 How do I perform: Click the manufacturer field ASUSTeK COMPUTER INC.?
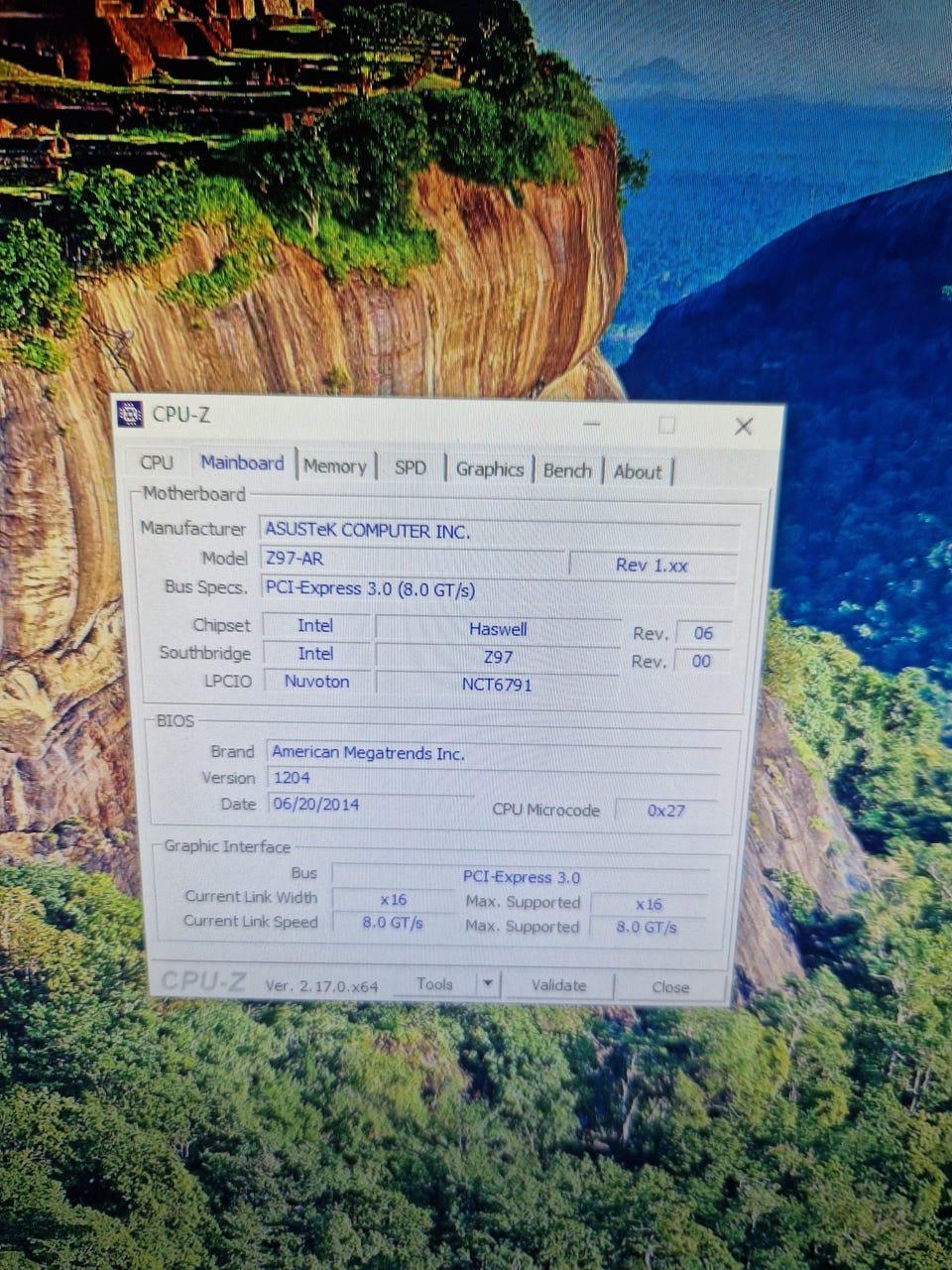pyautogui.click(x=500, y=531)
